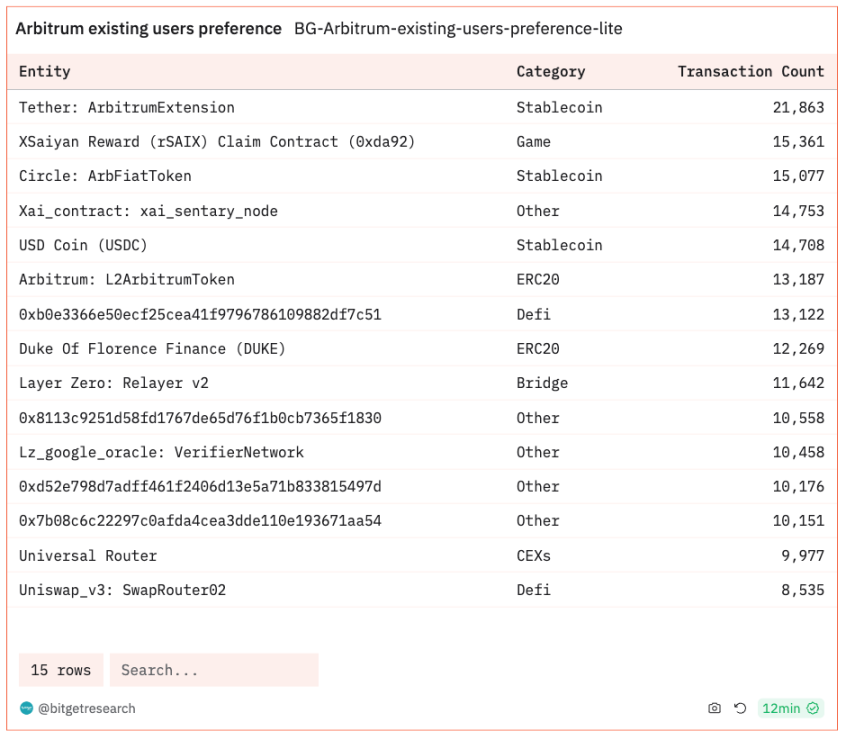Viewport: 846px width, 740px height.
Task: Select the Layer Zero: Relayer v2 cell
Action: pyautogui.click(x=114, y=383)
